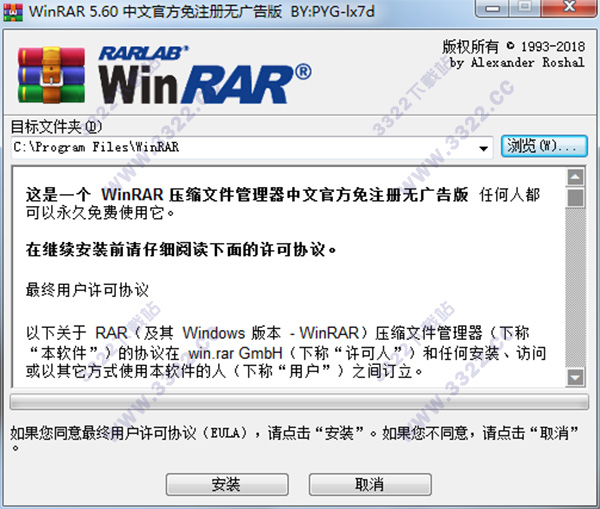Minimize the WinRAR installer window
The height and width of the screenshot is (509, 600).
click(x=492, y=8)
